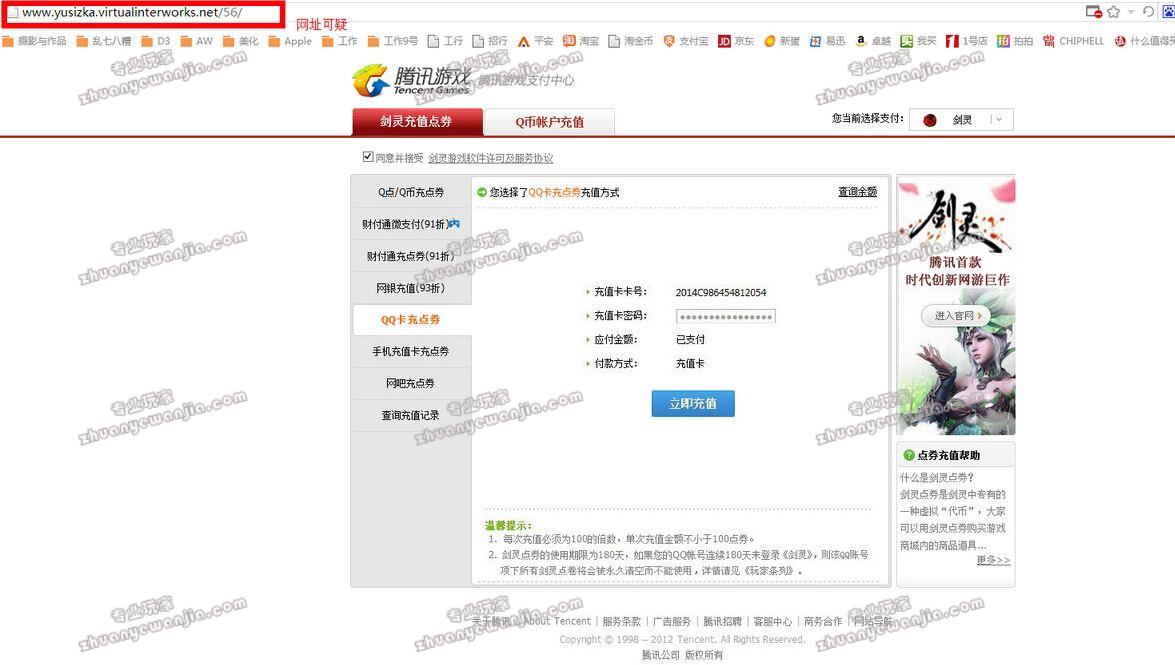This screenshot has height=665, width=1175.
Task: Select 手机充值卡充点券 payment method
Action: tap(411, 352)
